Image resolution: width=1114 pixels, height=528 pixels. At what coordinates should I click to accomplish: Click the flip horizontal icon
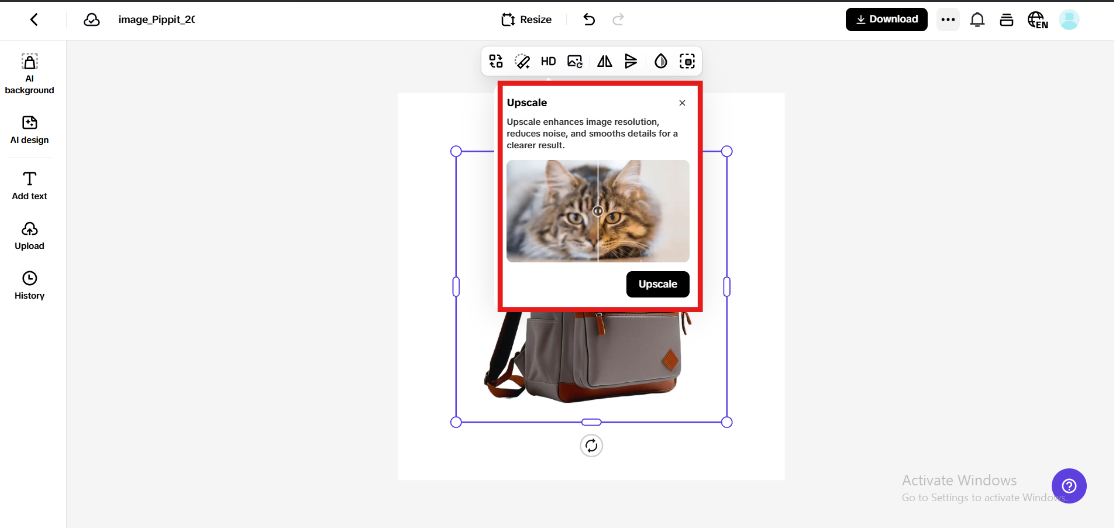pos(604,61)
